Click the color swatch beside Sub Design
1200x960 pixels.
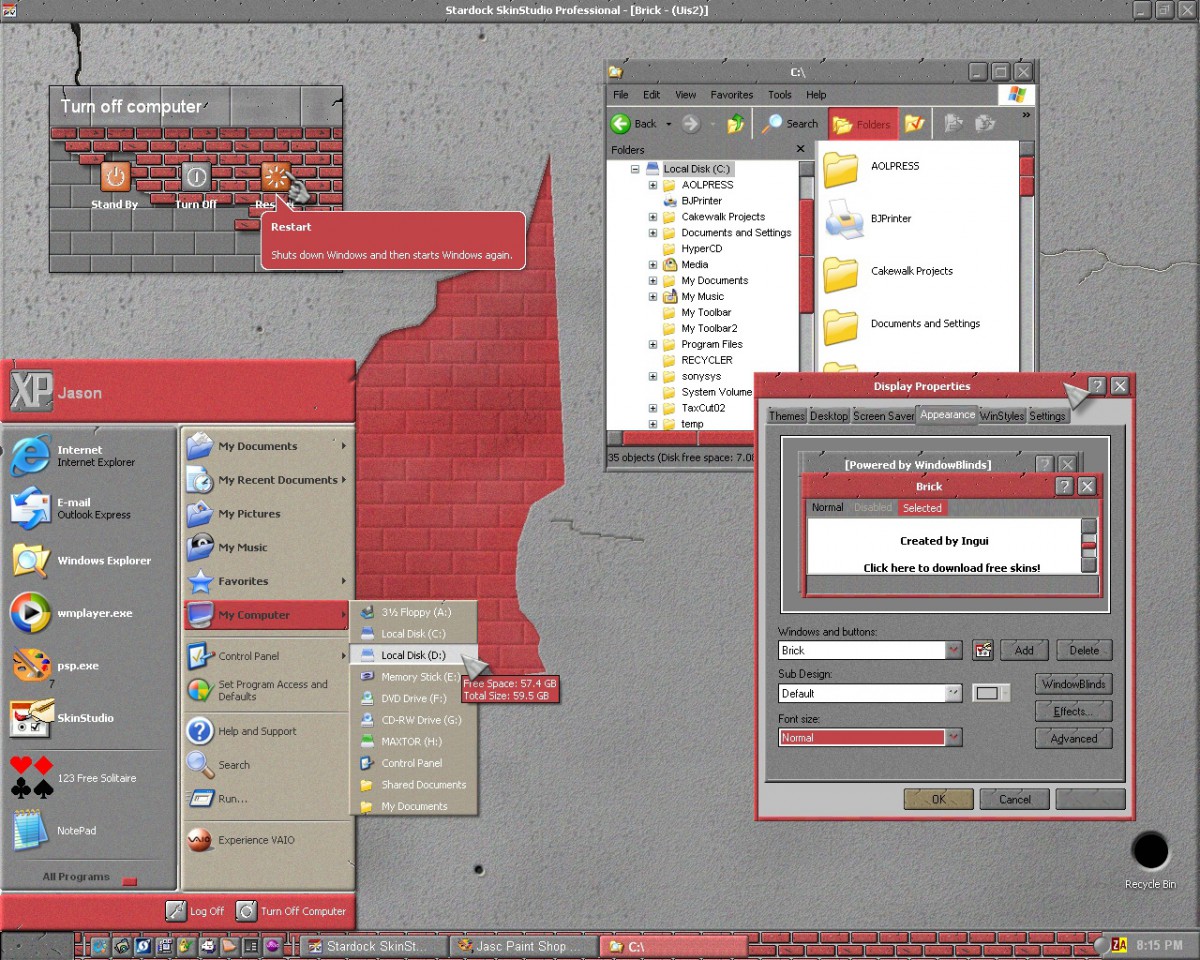coord(990,693)
